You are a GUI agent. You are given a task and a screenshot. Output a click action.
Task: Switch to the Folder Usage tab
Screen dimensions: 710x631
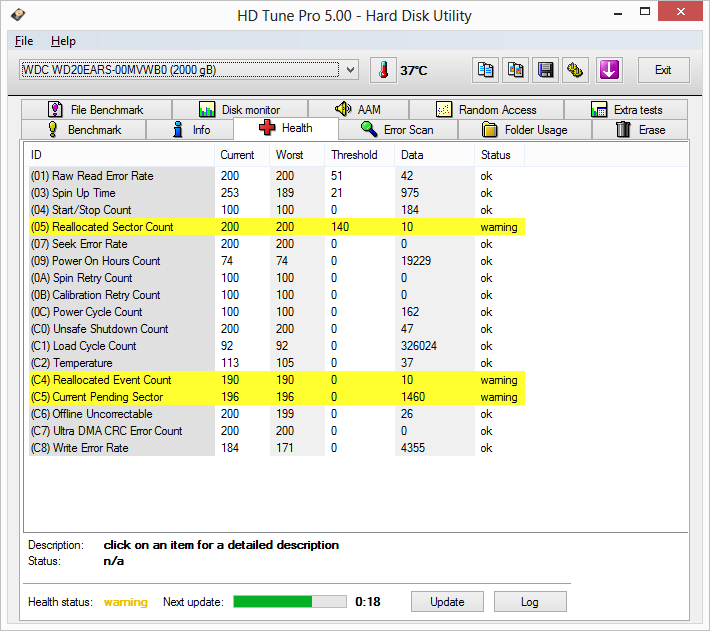click(x=525, y=129)
